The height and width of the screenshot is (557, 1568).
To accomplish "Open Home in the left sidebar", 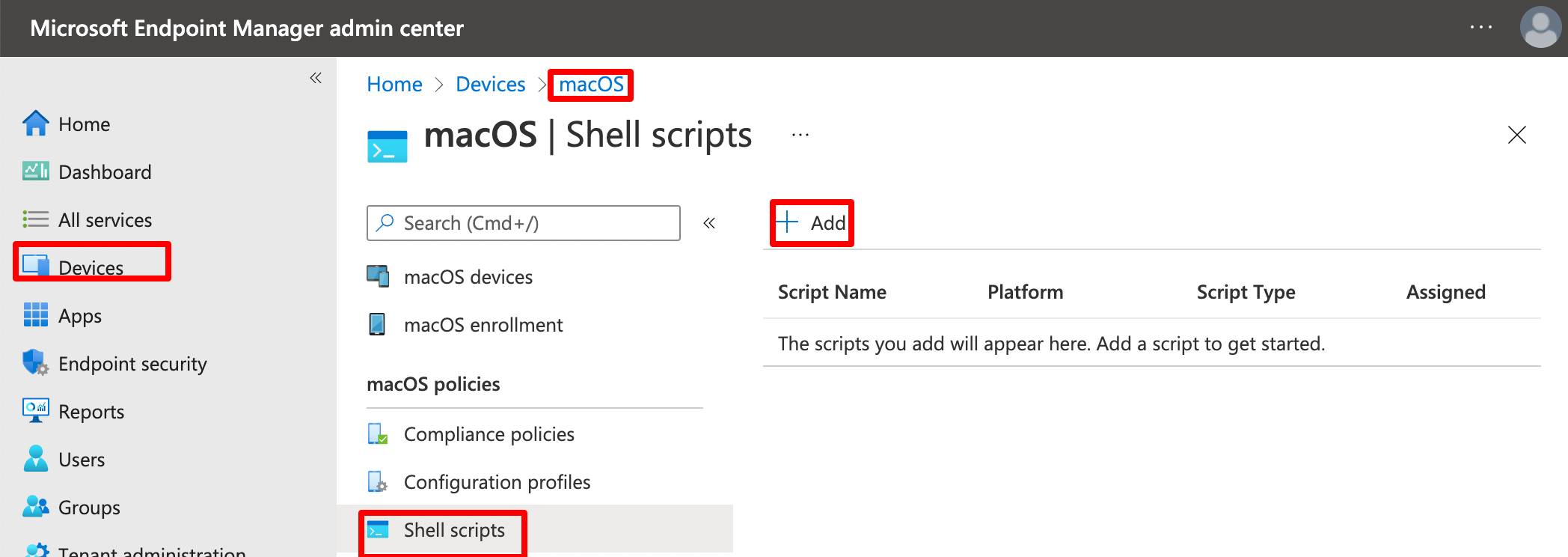I will tap(84, 124).
